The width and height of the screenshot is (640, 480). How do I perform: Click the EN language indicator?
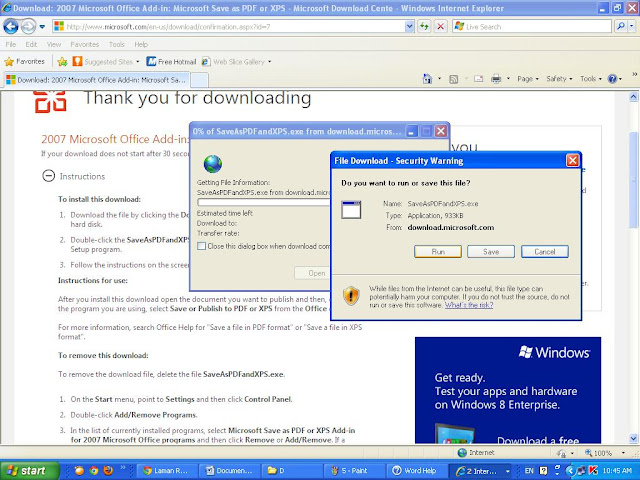tap(529, 471)
